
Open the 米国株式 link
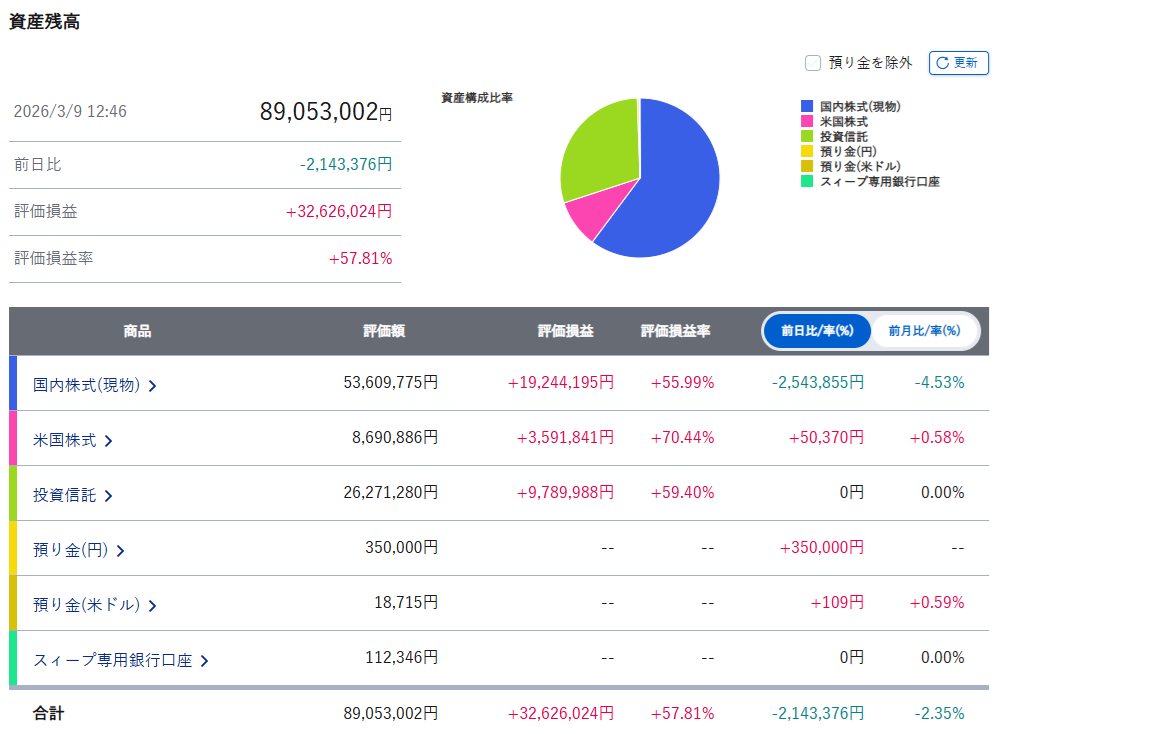point(65,440)
